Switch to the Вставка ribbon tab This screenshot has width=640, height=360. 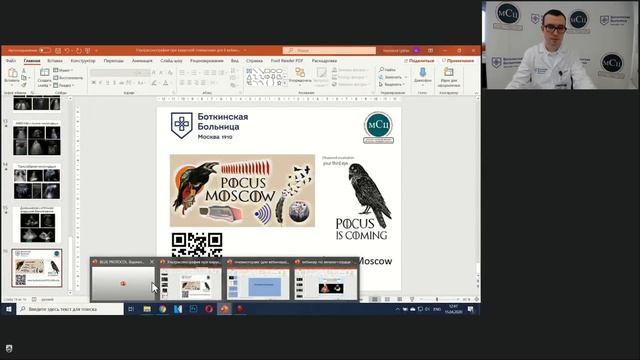coord(55,61)
